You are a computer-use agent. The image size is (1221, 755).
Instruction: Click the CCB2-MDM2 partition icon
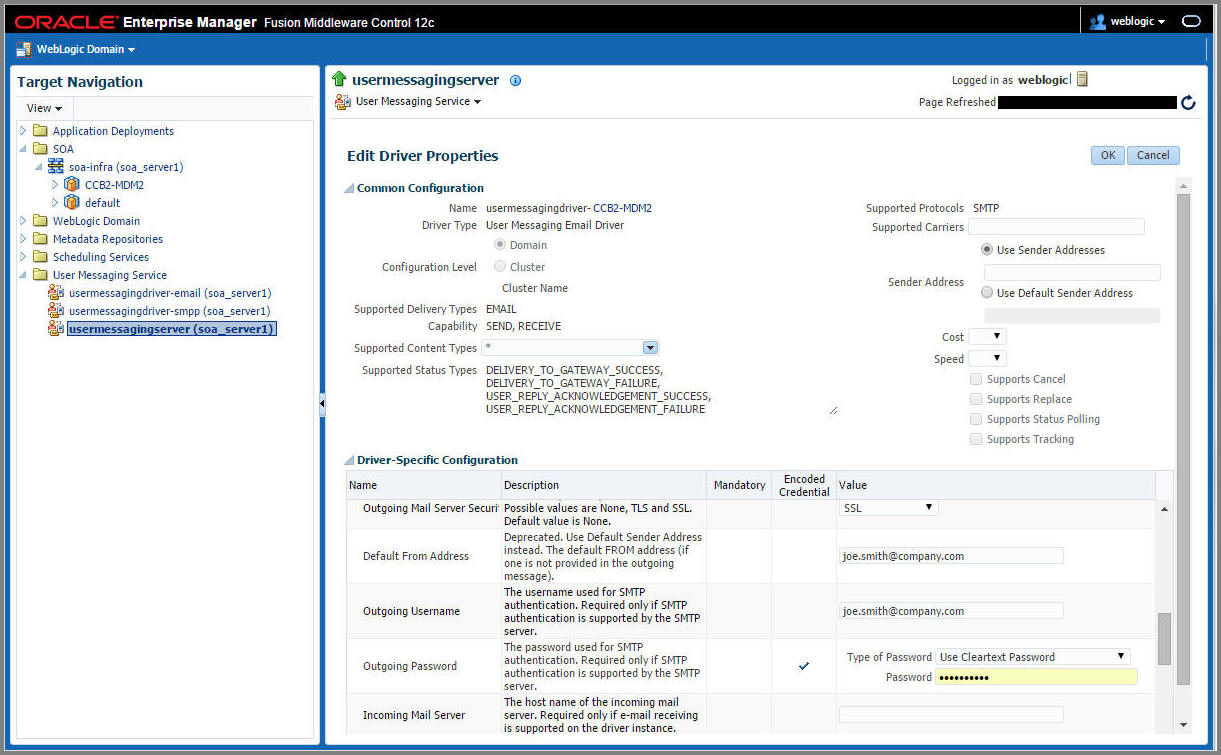coord(72,185)
